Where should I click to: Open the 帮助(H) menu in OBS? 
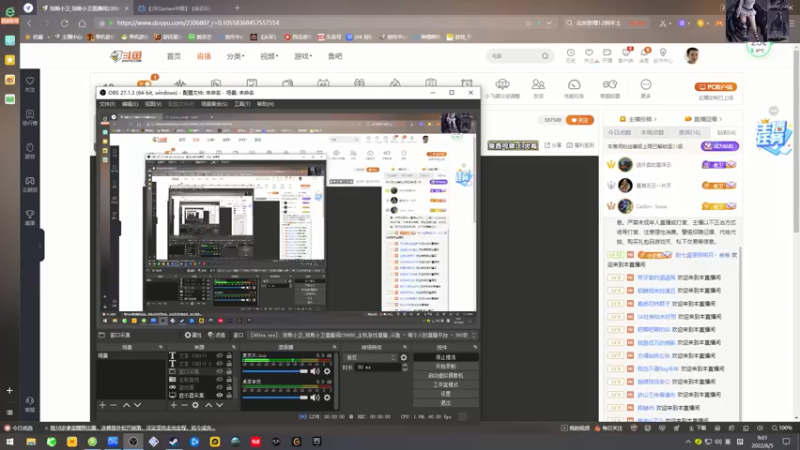265,104
